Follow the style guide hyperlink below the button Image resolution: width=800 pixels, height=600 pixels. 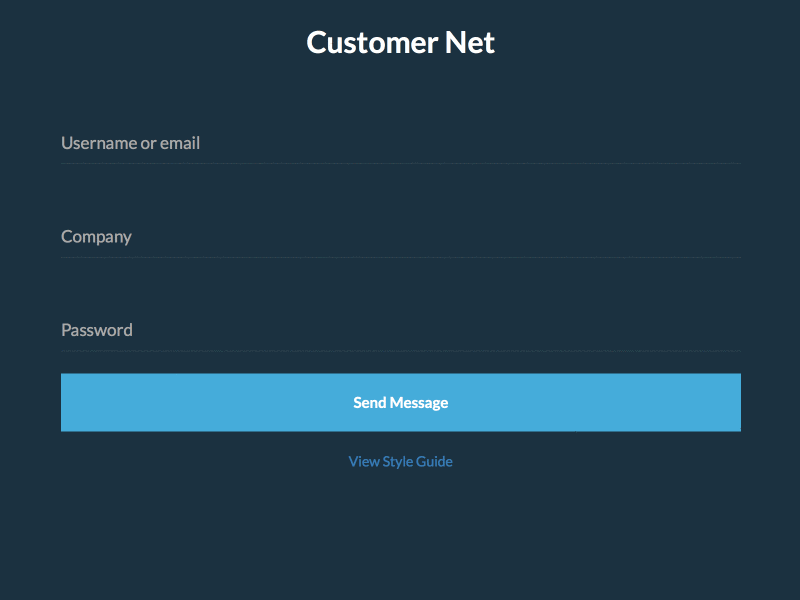[x=400, y=461]
